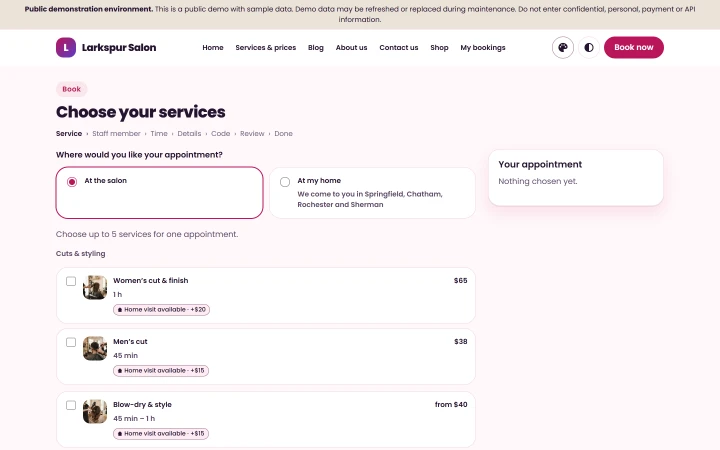The height and width of the screenshot is (450, 720).
Task: Click Blow-dry Home visit +$15 badge
Action: click(x=161, y=433)
